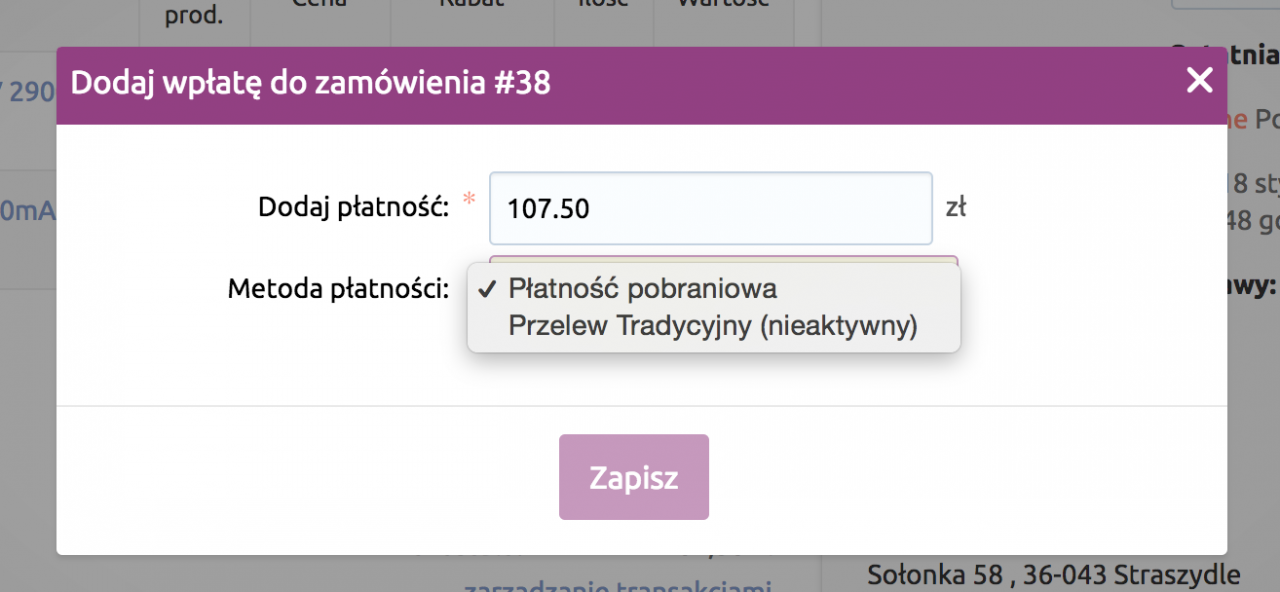This screenshot has width=1280, height=592.
Task: Save the payment with Zapisz button
Action: pos(634,477)
